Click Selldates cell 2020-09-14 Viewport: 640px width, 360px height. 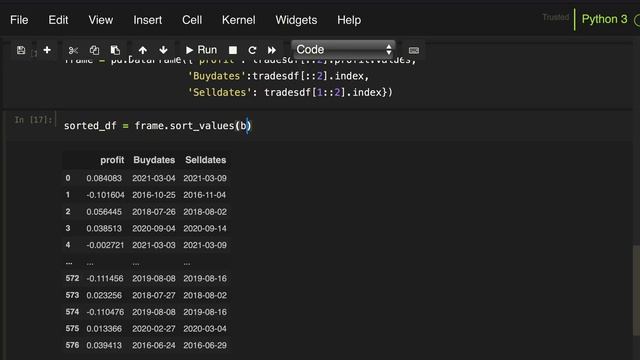(x=205, y=229)
